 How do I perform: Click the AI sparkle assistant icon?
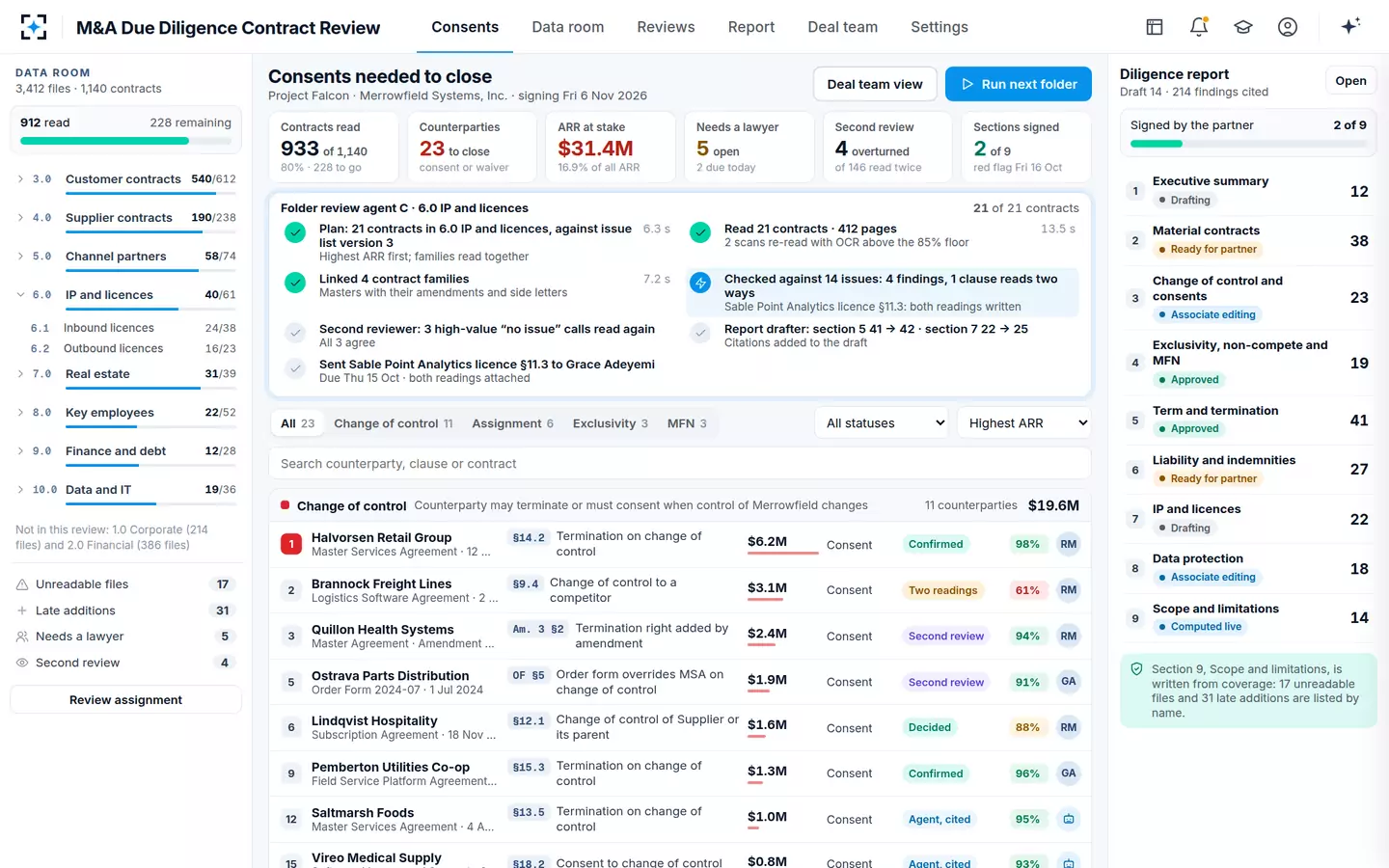[1350, 26]
